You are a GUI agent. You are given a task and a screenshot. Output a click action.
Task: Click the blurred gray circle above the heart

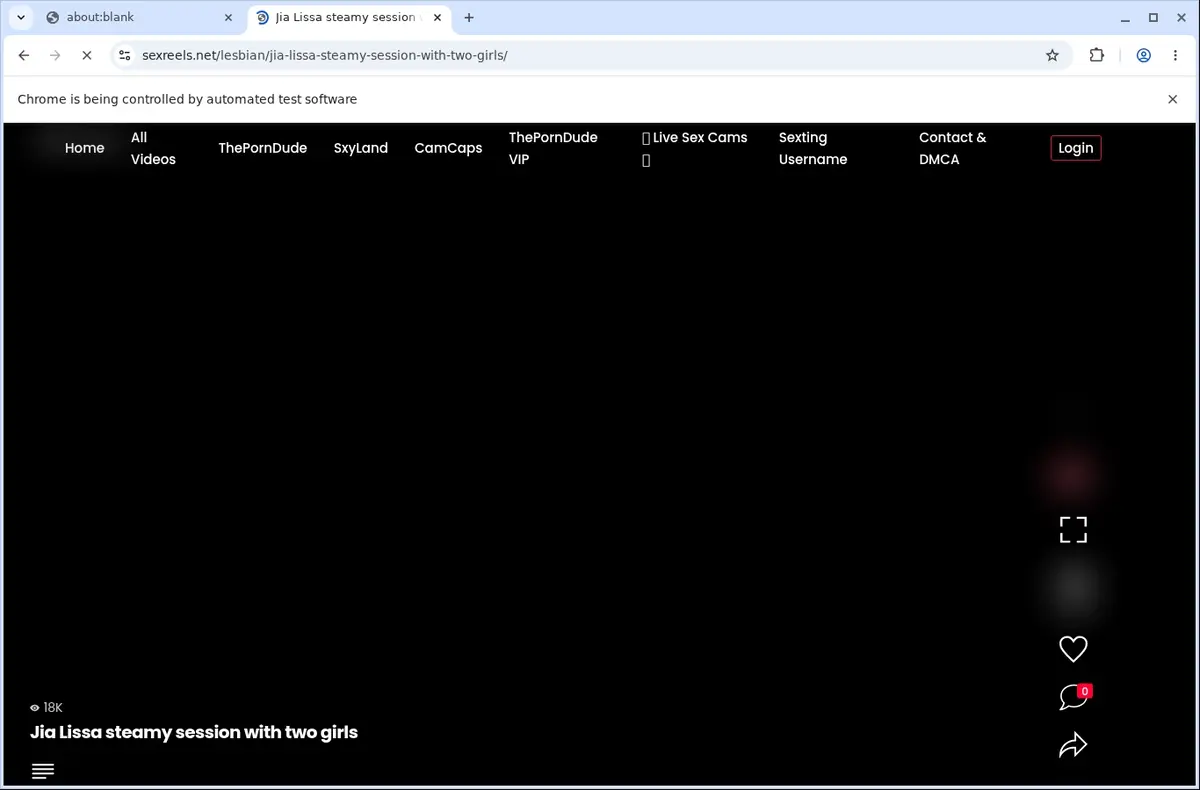pyautogui.click(x=1073, y=589)
